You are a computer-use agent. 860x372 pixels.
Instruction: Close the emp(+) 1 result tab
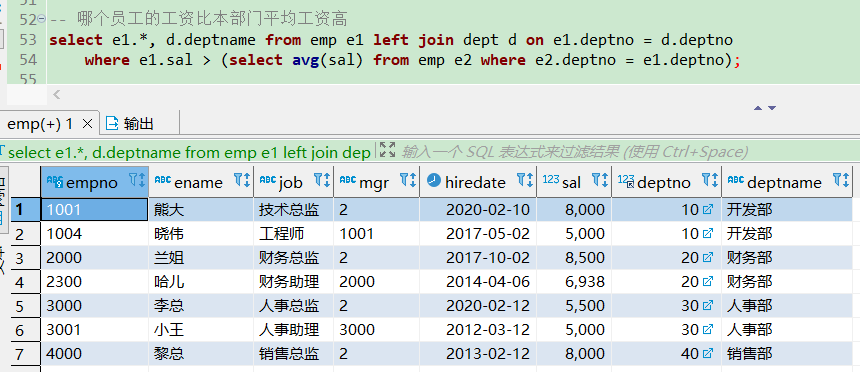pyautogui.click(x=87, y=124)
